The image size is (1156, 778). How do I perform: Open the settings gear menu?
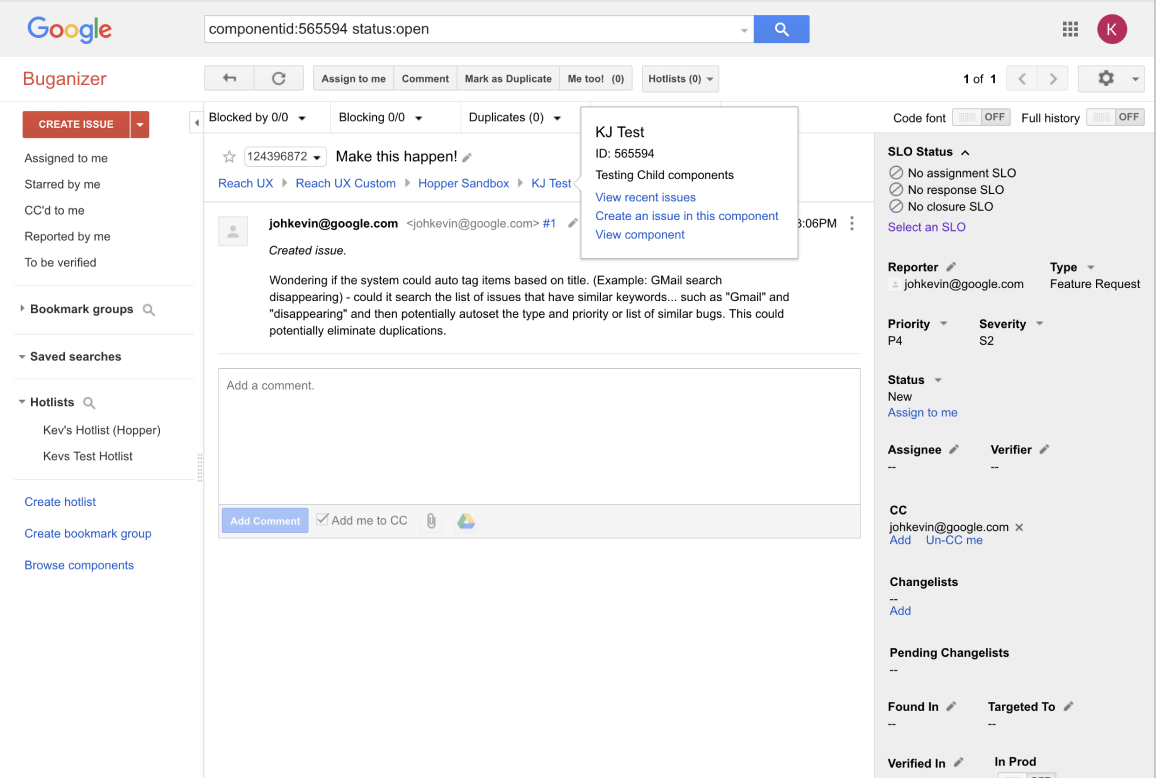click(x=1106, y=79)
